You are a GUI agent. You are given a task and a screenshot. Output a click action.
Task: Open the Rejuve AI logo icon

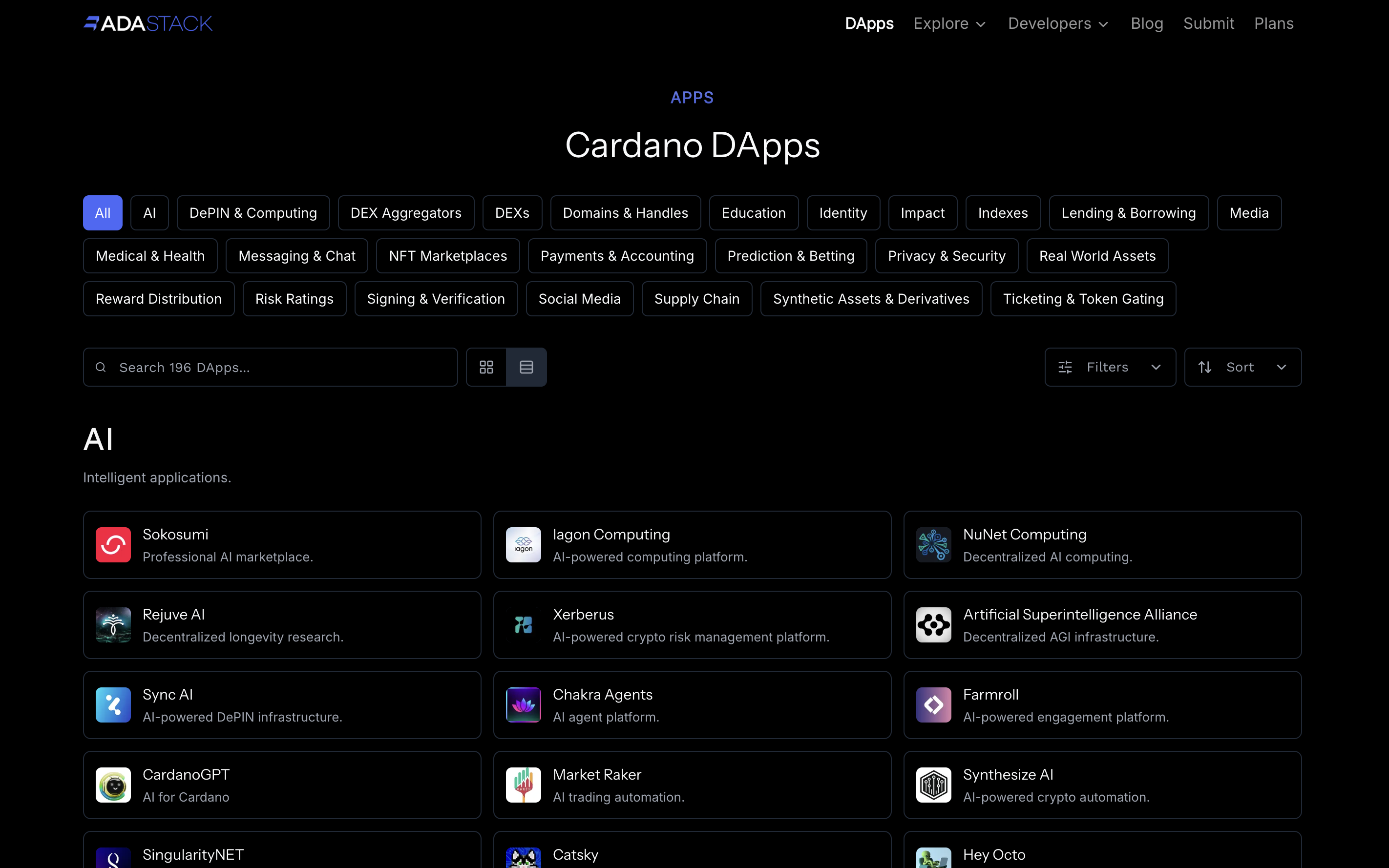(113, 624)
